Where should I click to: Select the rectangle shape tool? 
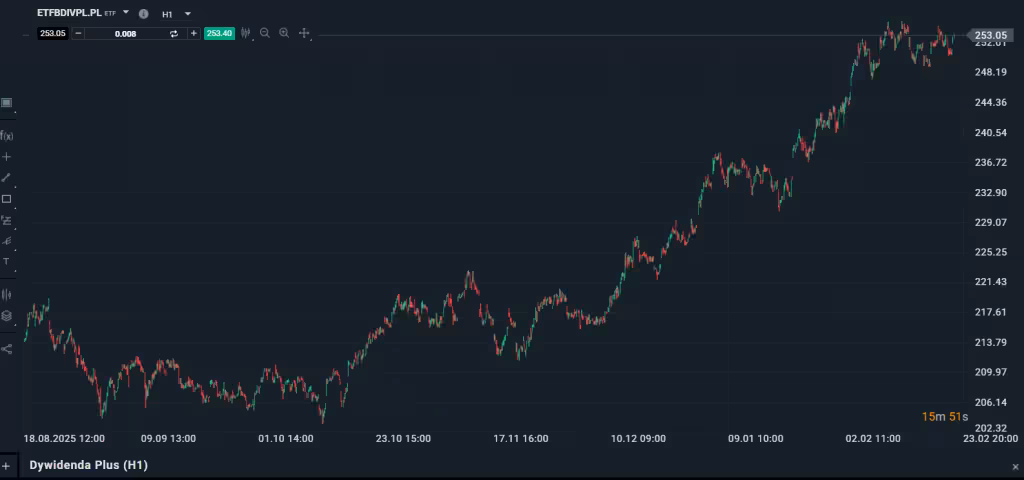[x=6, y=199]
